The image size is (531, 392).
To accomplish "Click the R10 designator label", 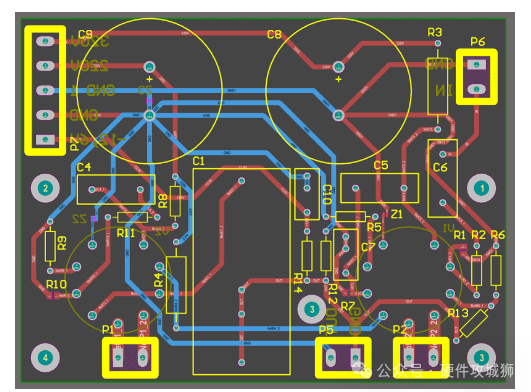I will (56, 284).
